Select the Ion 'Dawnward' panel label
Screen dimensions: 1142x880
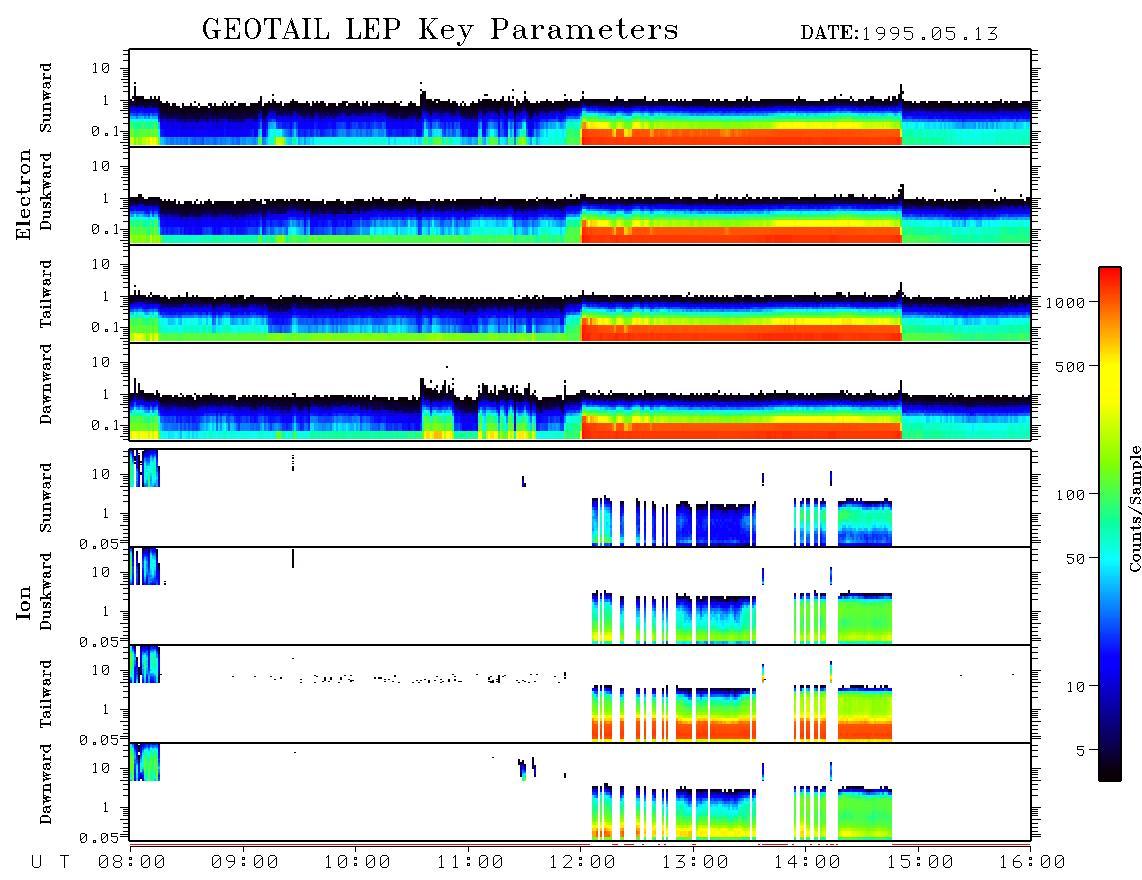coord(45,784)
